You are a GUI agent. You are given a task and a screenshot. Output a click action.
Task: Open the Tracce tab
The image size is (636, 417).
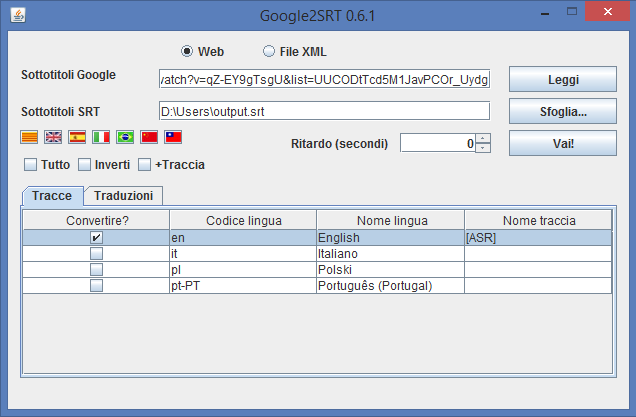(52, 196)
